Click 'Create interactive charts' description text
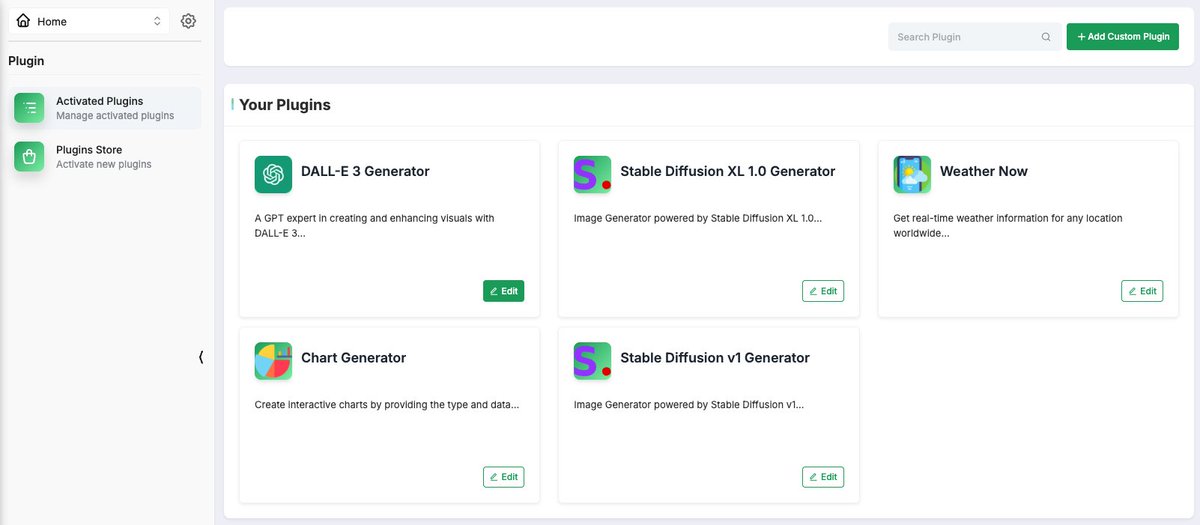The height and width of the screenshot is (525, 1200). tap(387, 405)
